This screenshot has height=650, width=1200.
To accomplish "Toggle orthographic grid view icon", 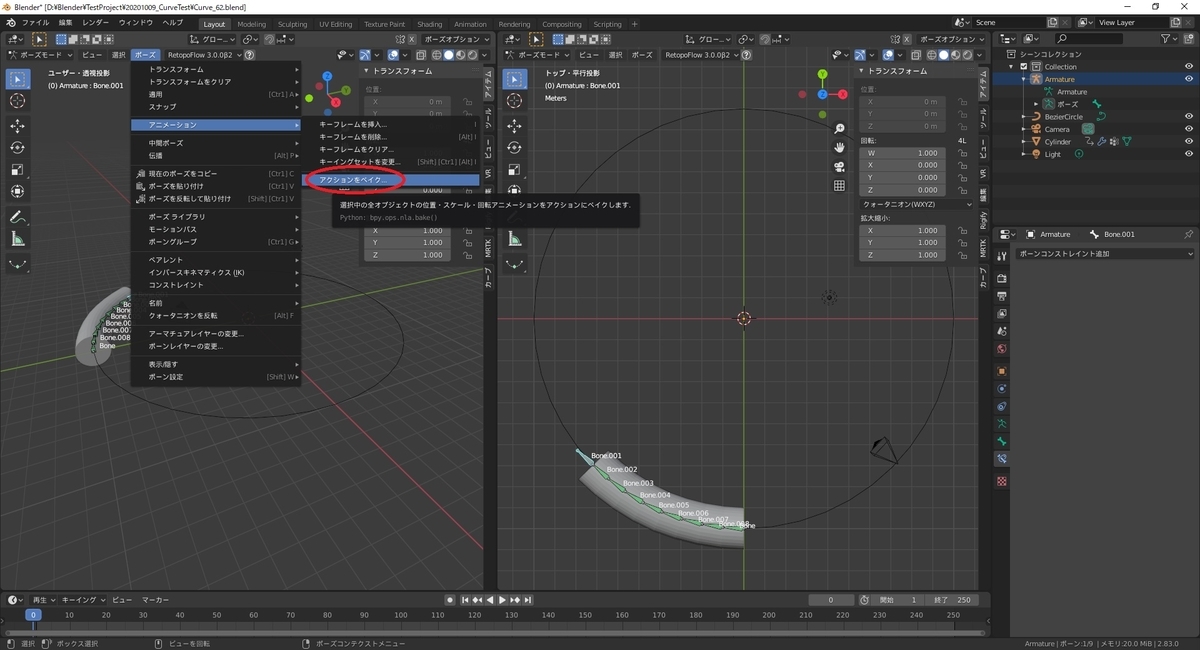I will [840, 185].
